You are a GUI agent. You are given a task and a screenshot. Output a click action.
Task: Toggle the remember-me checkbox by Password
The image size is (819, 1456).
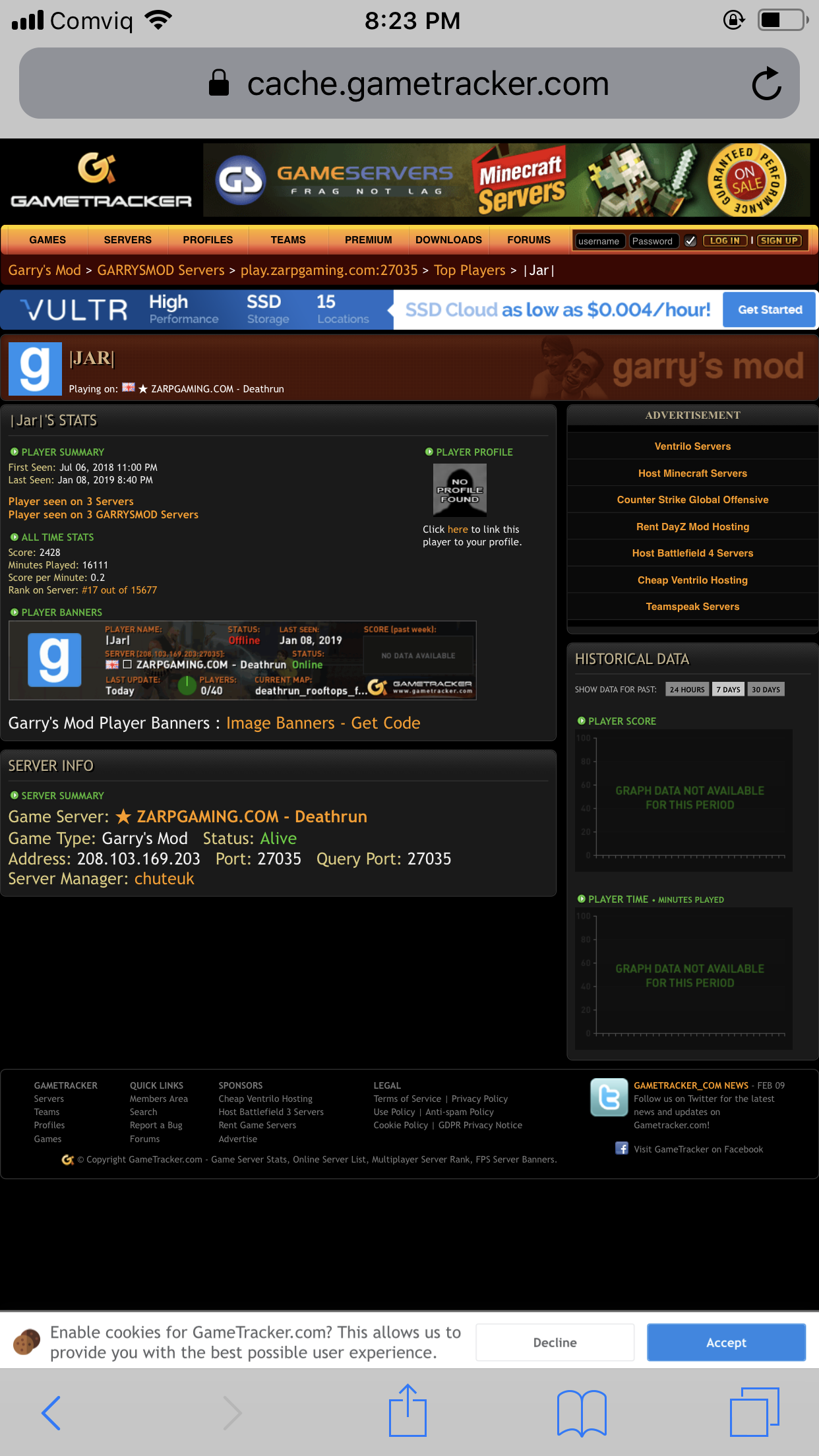pos(690,241)
